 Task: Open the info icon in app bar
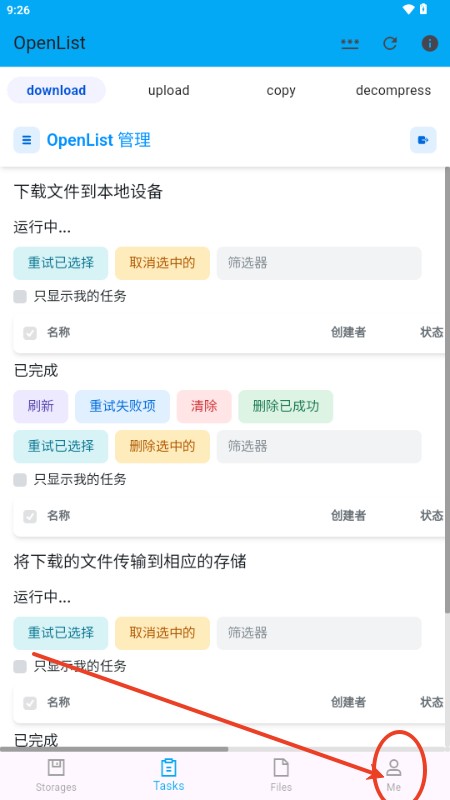pyautogui.click(x=430, y=43)
